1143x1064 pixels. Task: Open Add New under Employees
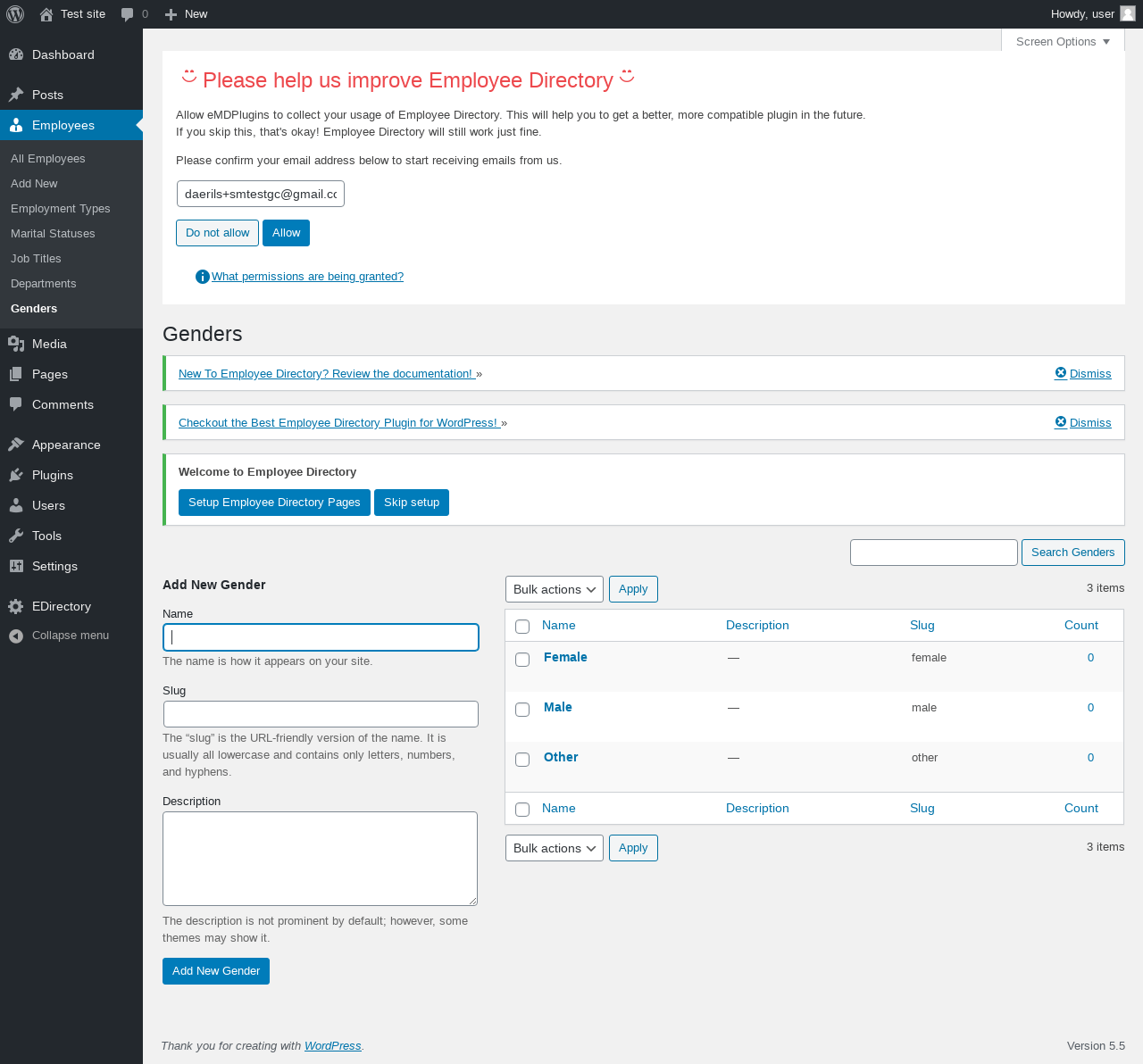point(34,184)
